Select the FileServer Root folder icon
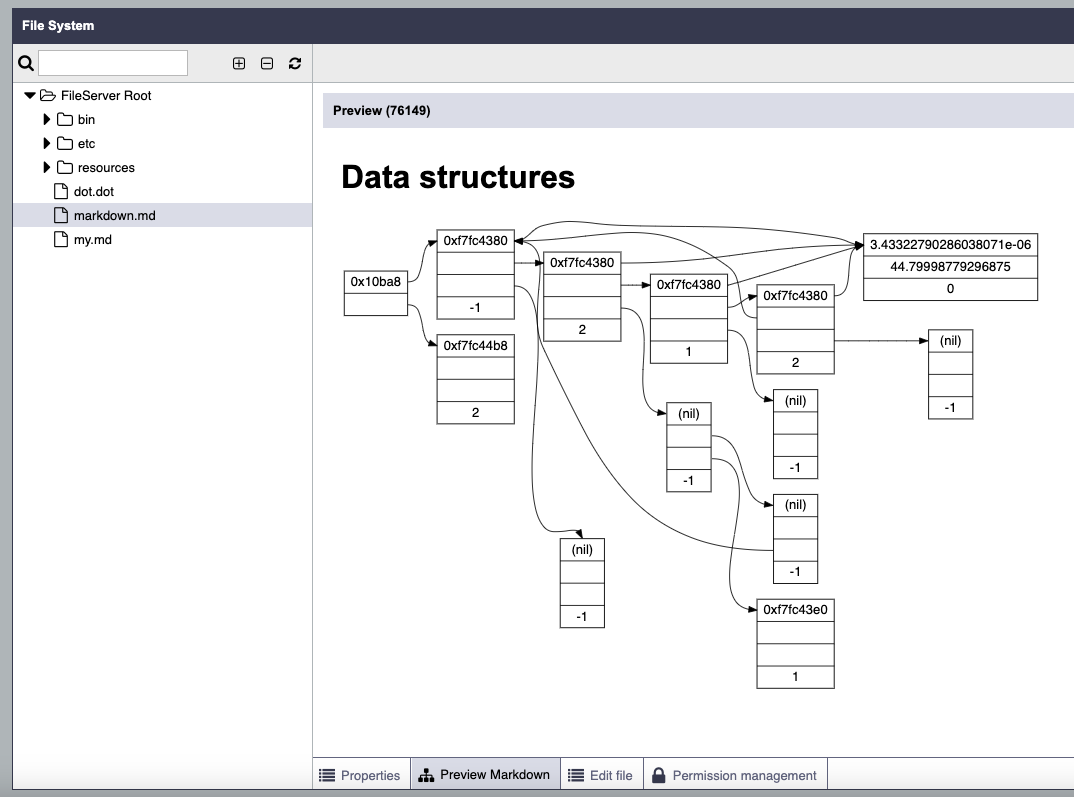 pyautogui.click(x=48, y=95)
